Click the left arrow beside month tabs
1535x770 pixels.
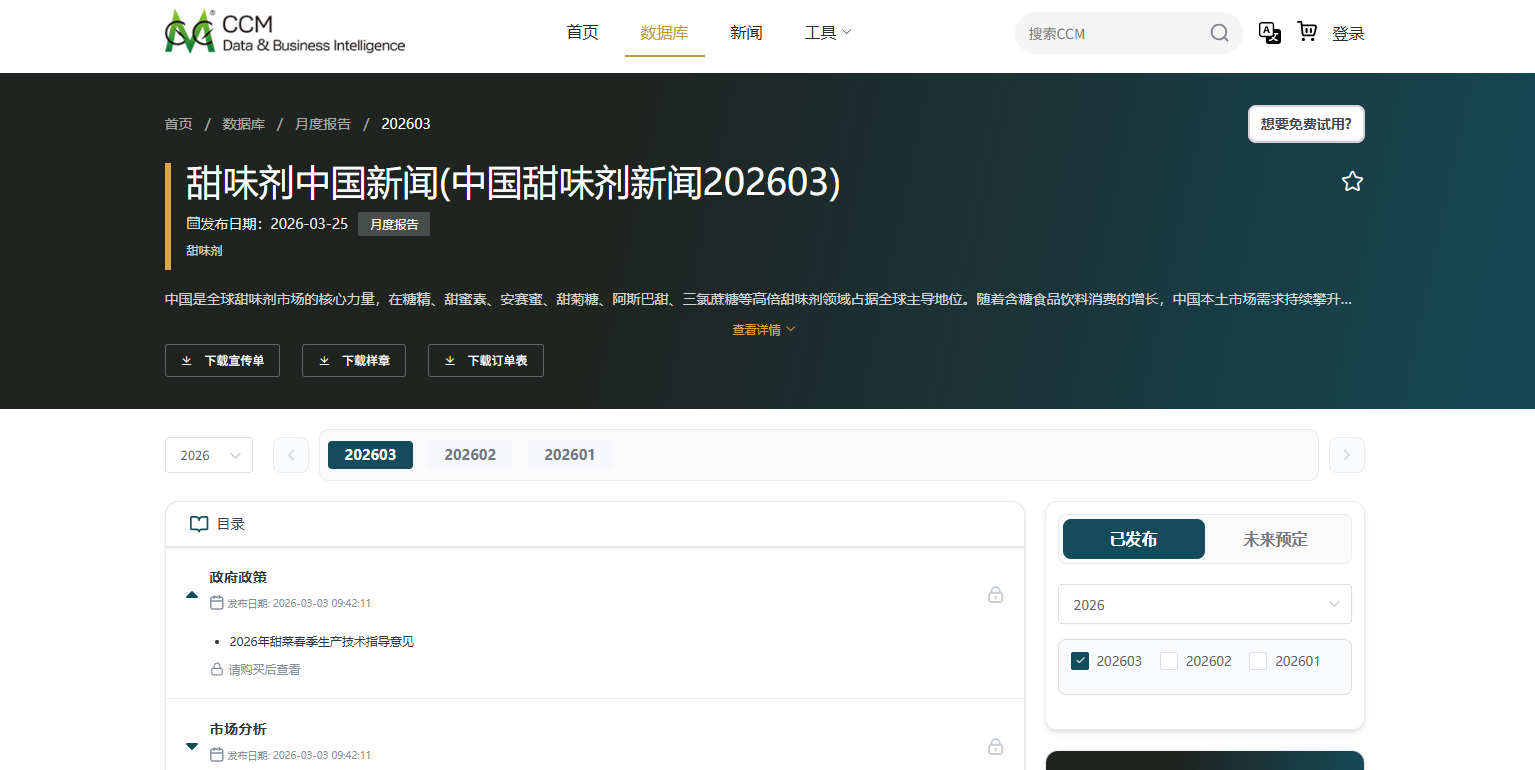291,455
